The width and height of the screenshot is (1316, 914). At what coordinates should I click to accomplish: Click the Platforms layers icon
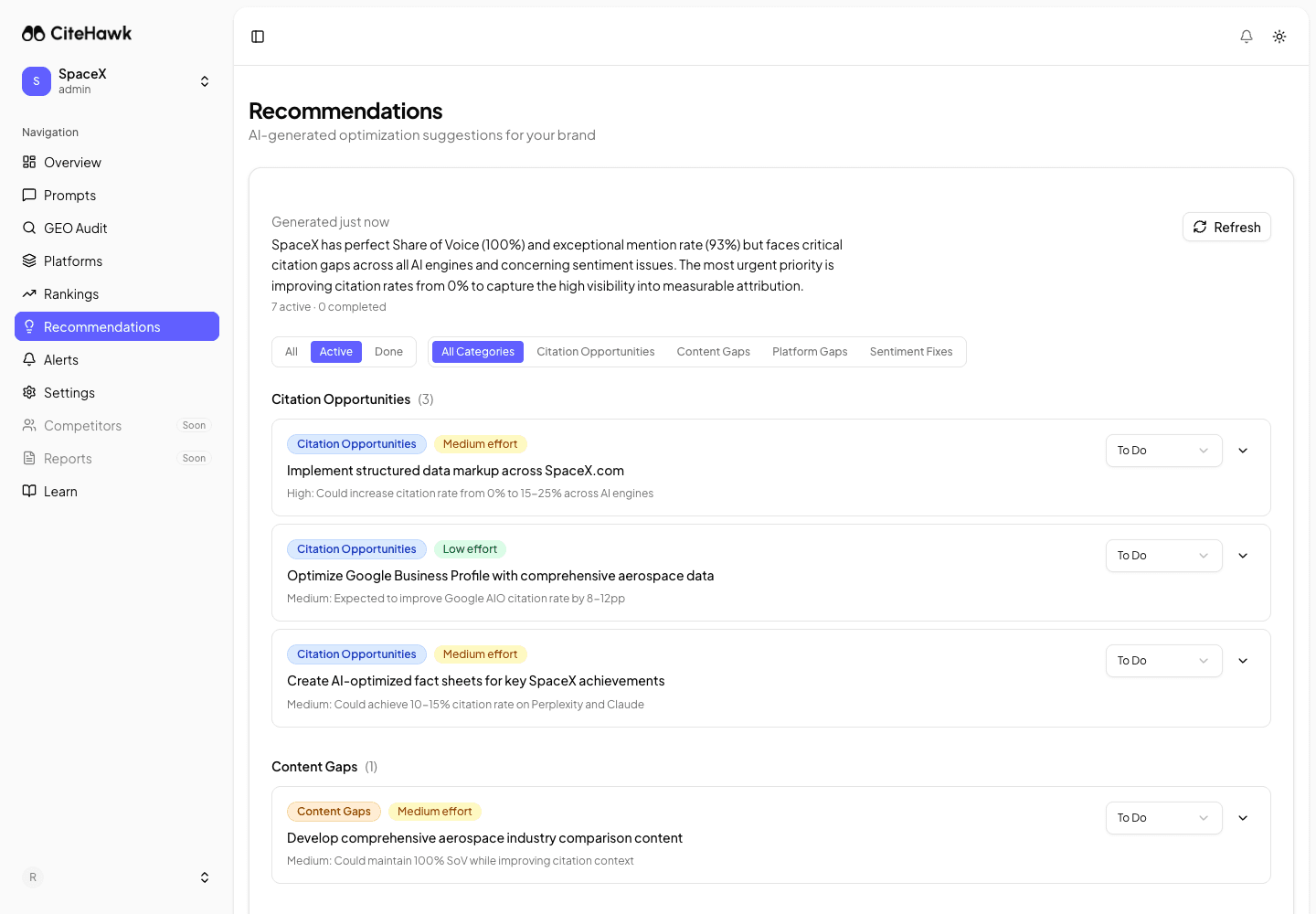pos(29,260)
